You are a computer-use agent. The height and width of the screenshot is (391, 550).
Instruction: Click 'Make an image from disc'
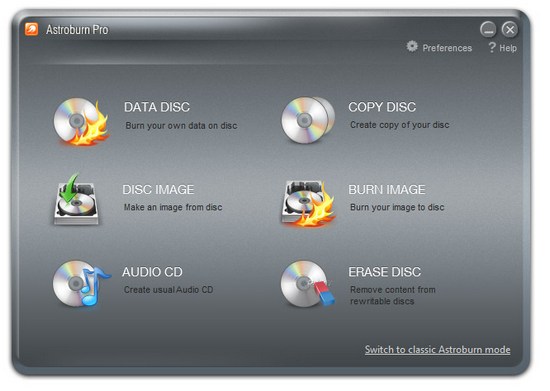[x=173, y=207]
